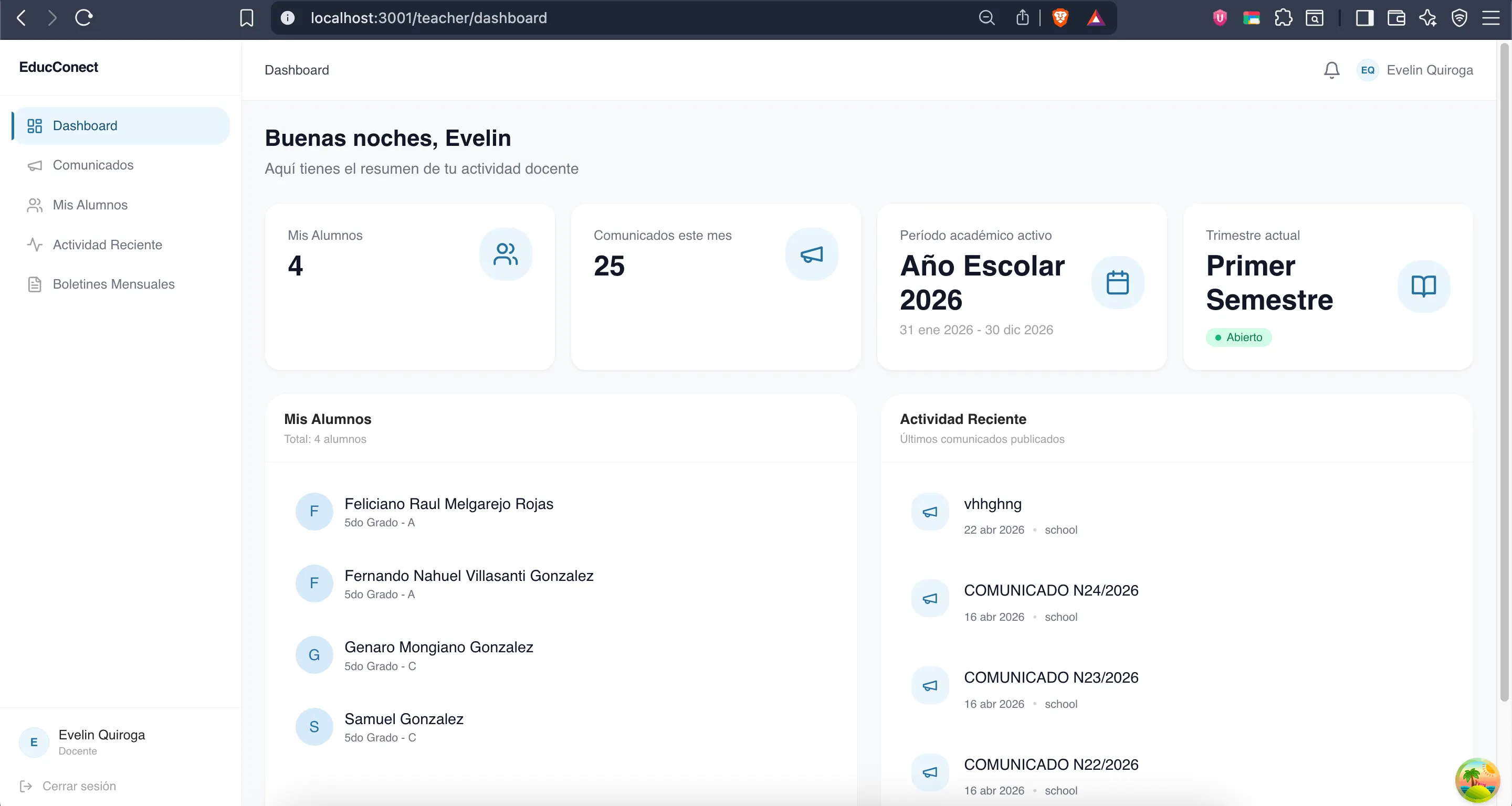Go to Mis Alumnos in sidebar
This screenshot has width=1512, height=806.
pyautogui.click(x=90, y=205)
